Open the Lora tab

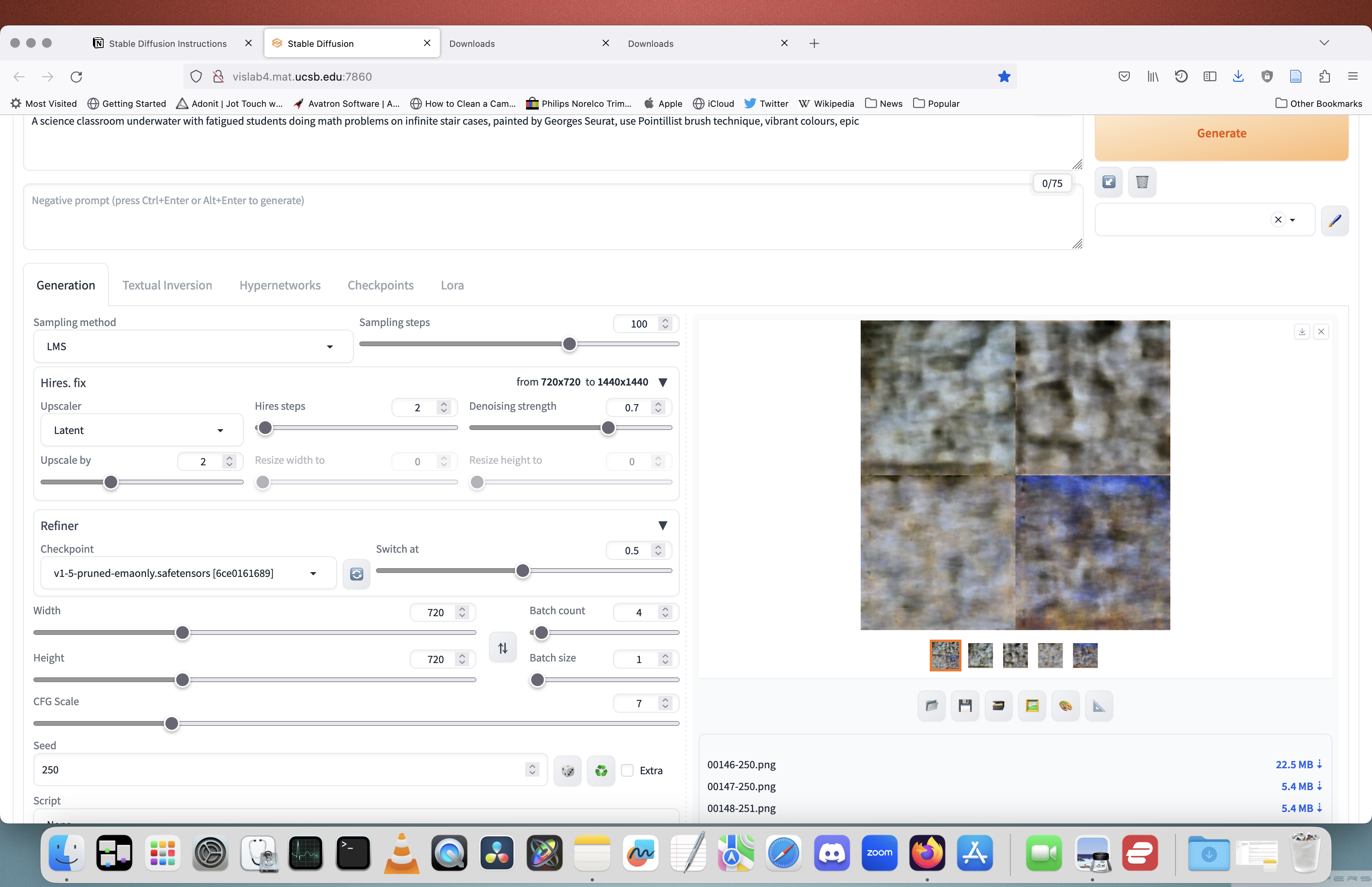(x=452, y=285)
